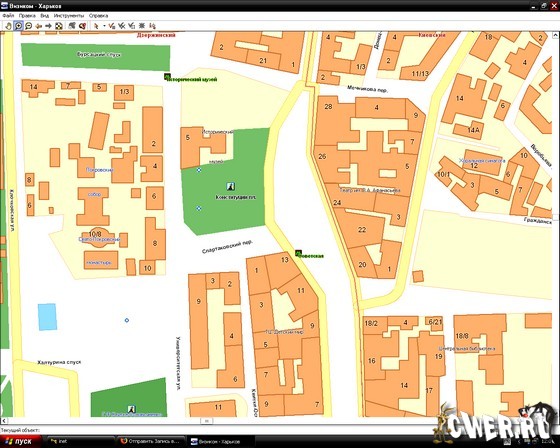
Task: Open the Вид menu
Action: coord(44,16)
